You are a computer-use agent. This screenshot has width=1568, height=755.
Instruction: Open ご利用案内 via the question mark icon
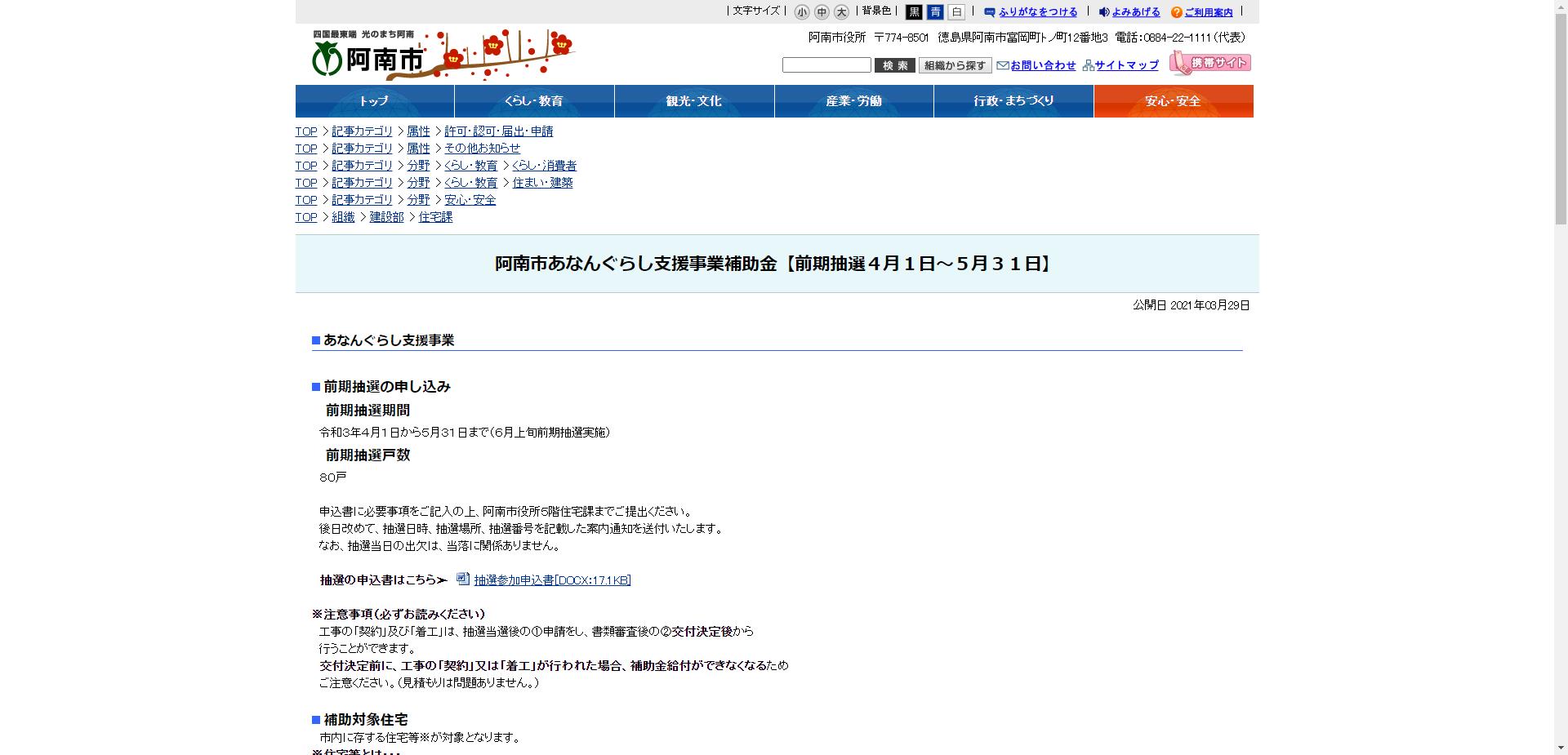point(1176,12)
